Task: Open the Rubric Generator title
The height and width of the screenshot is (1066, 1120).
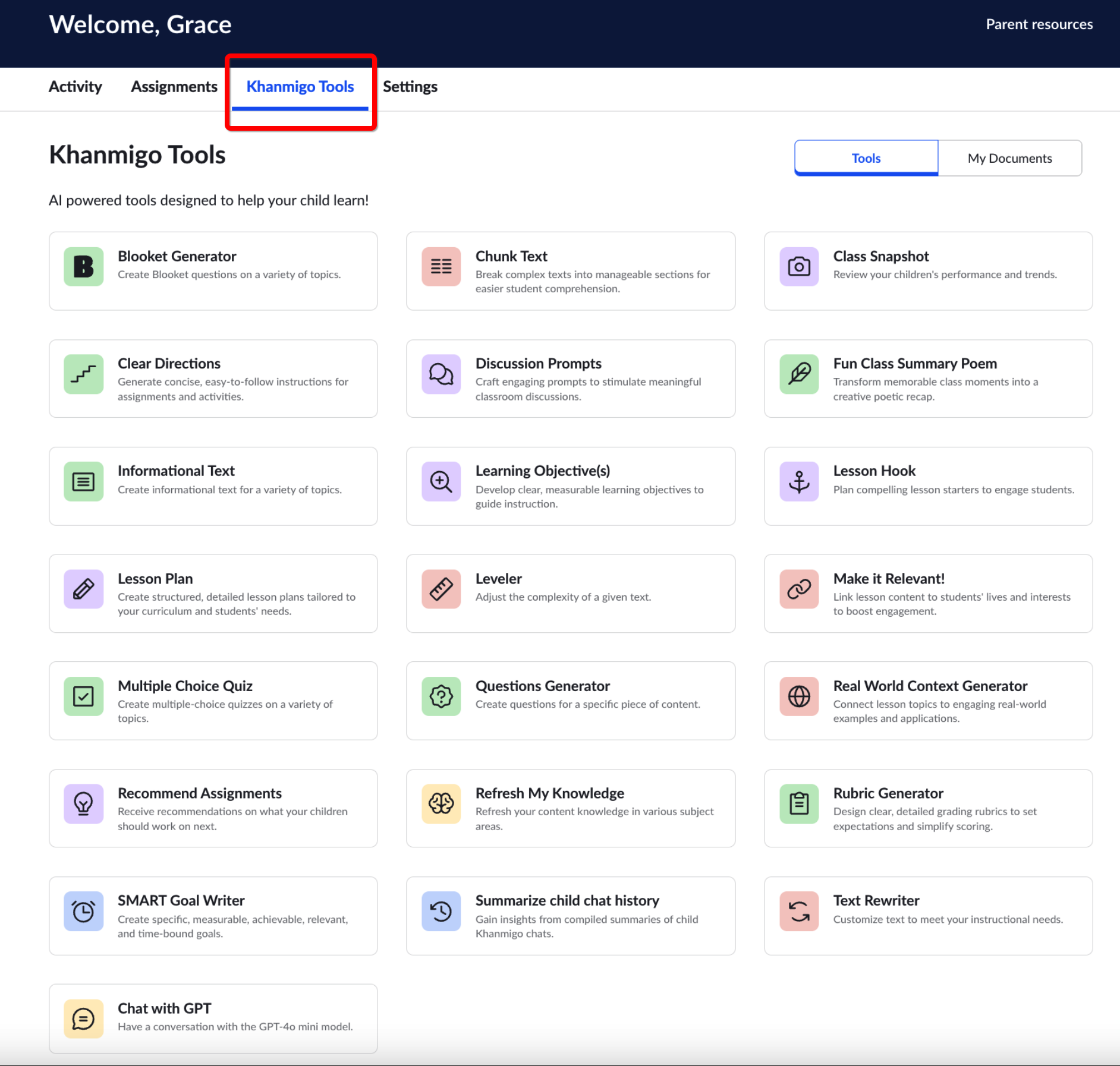Action: (x=888, y=793)
